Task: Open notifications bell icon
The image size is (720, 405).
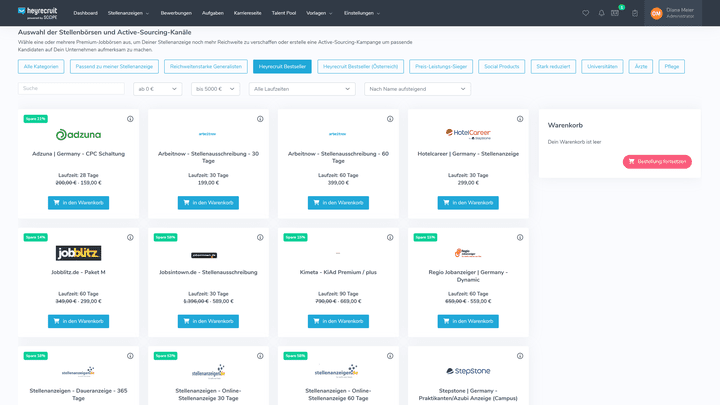Action: pos(601,13)
